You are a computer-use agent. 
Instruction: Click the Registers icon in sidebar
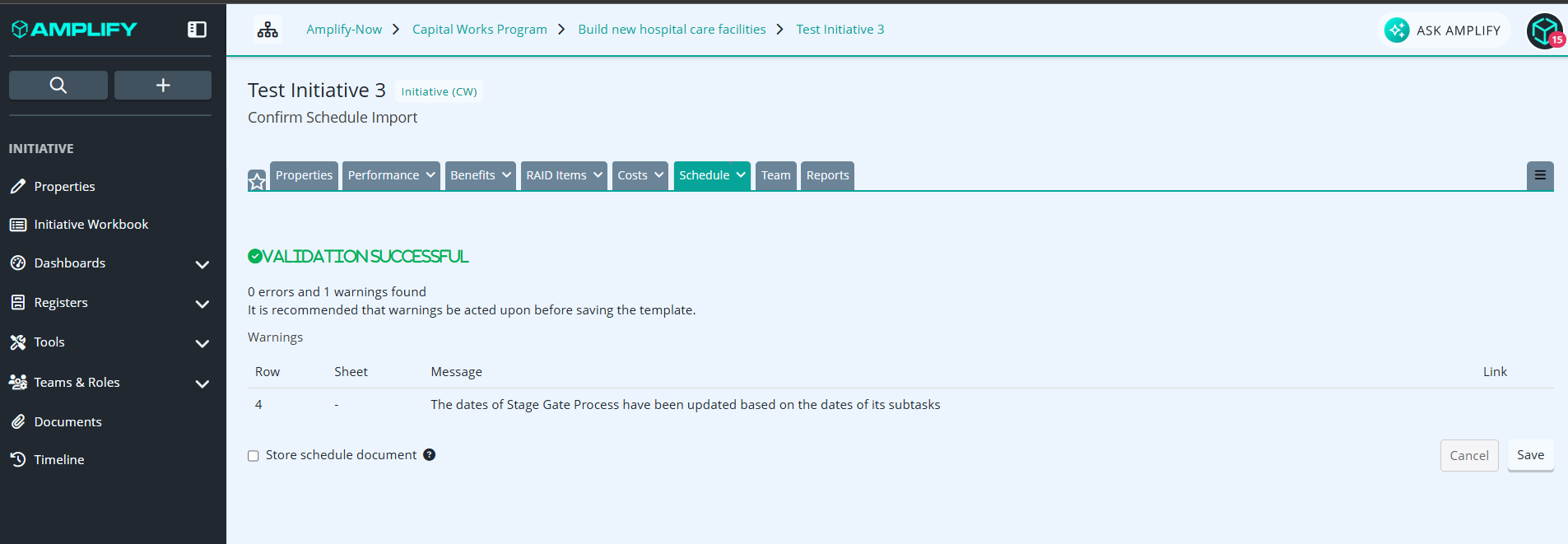18,303
